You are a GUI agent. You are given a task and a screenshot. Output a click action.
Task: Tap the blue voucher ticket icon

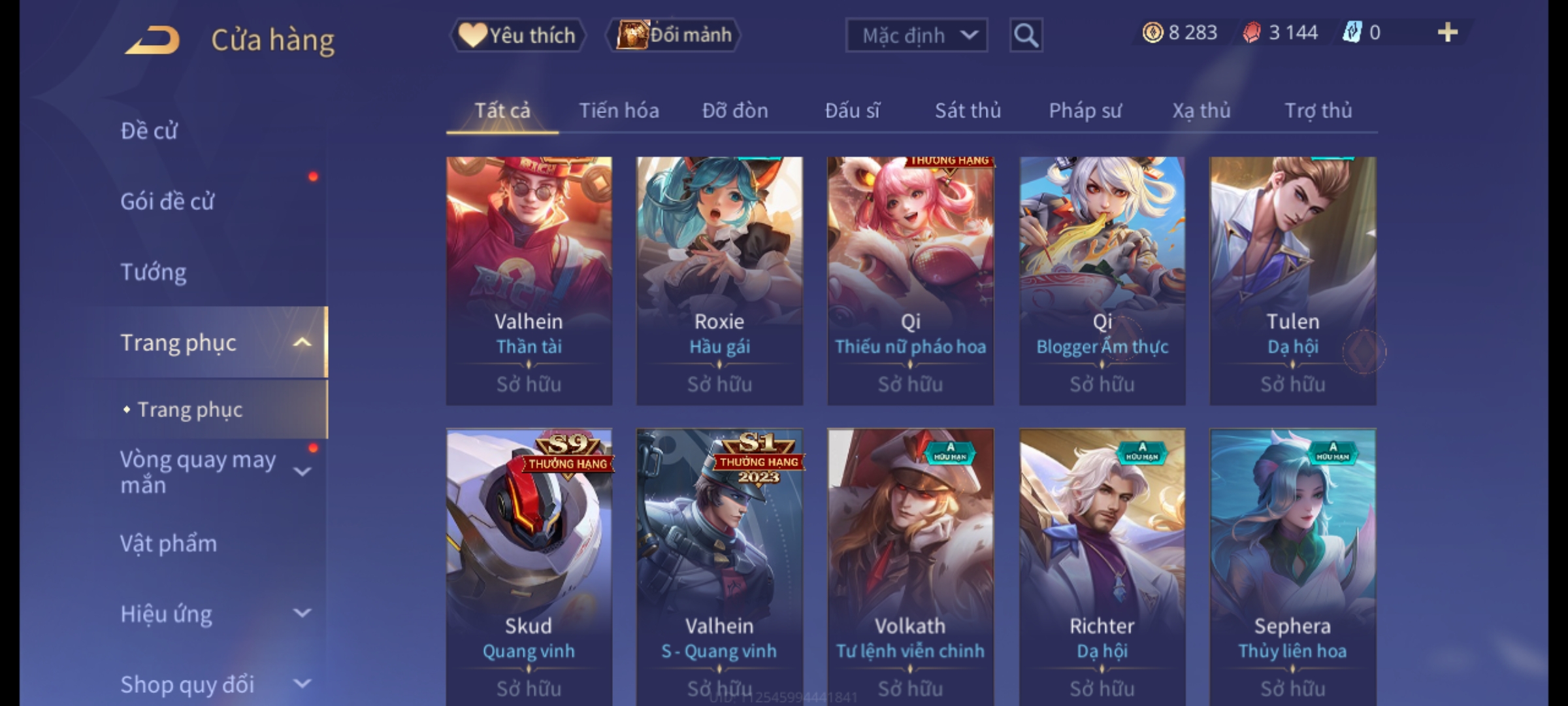[x=1352, y=33]
